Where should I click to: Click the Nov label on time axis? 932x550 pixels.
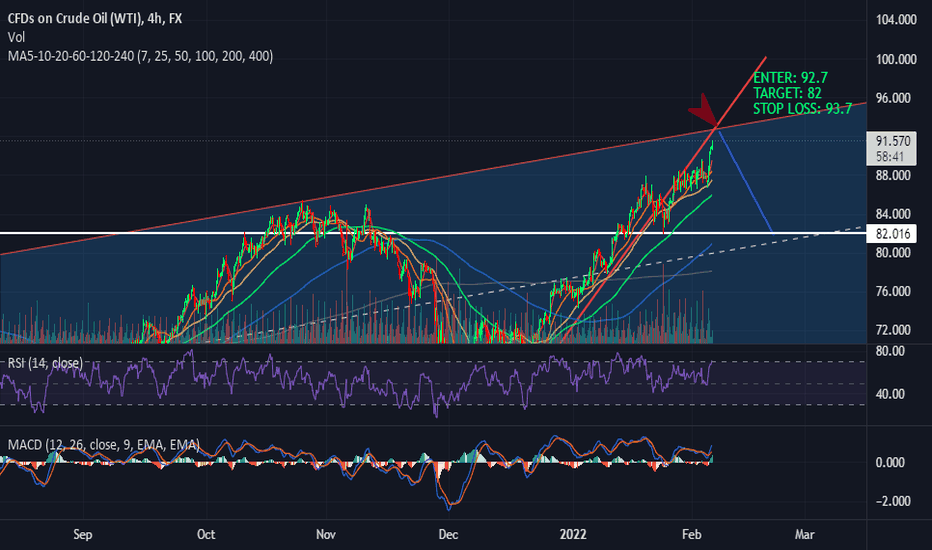pos(326,535)
